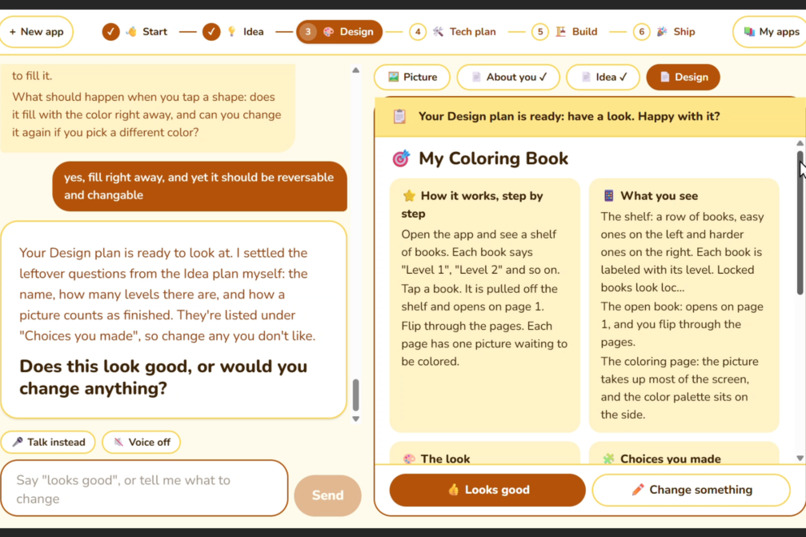
Task: Click the hammer icon beside Tech plan
Action: pyautogui.click(x=438, y=32)
